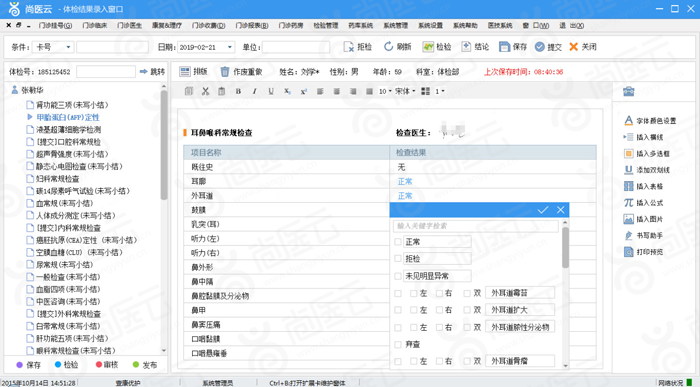
Task: Open 打印预览 print preview
Action: coord(643,252)
